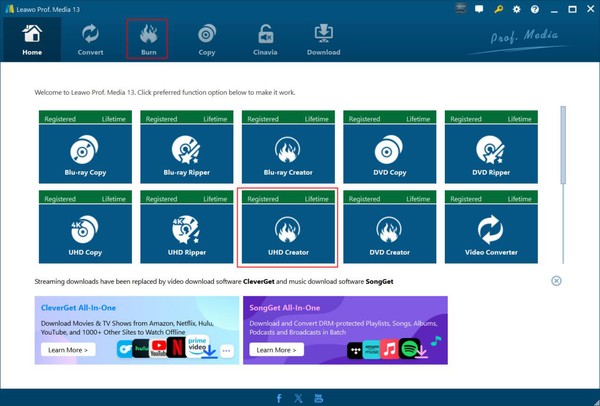Click the Prime Video icon in CleverGet banner

click(197, 344)
